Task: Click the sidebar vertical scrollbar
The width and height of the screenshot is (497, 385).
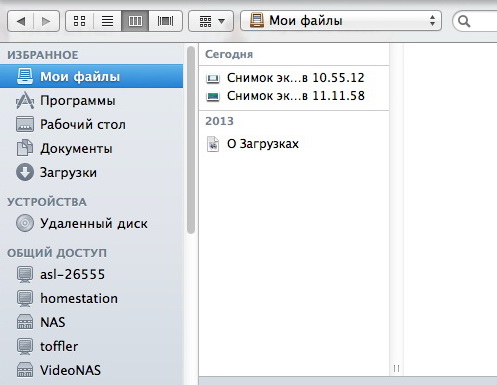Action: tap(191, 140)
